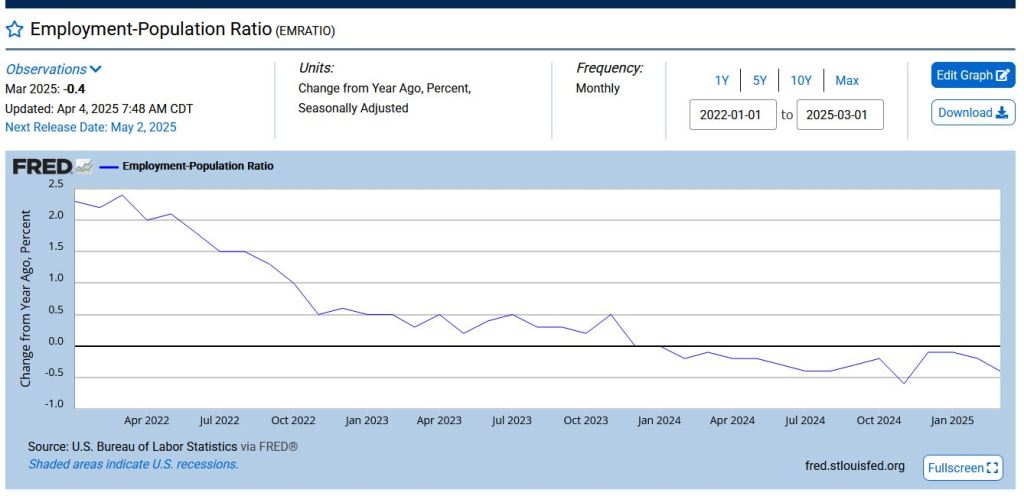Click the Employment-Population Ratio legend label
This screenshot has height=496, width=1024.
(x=197, y=167)
